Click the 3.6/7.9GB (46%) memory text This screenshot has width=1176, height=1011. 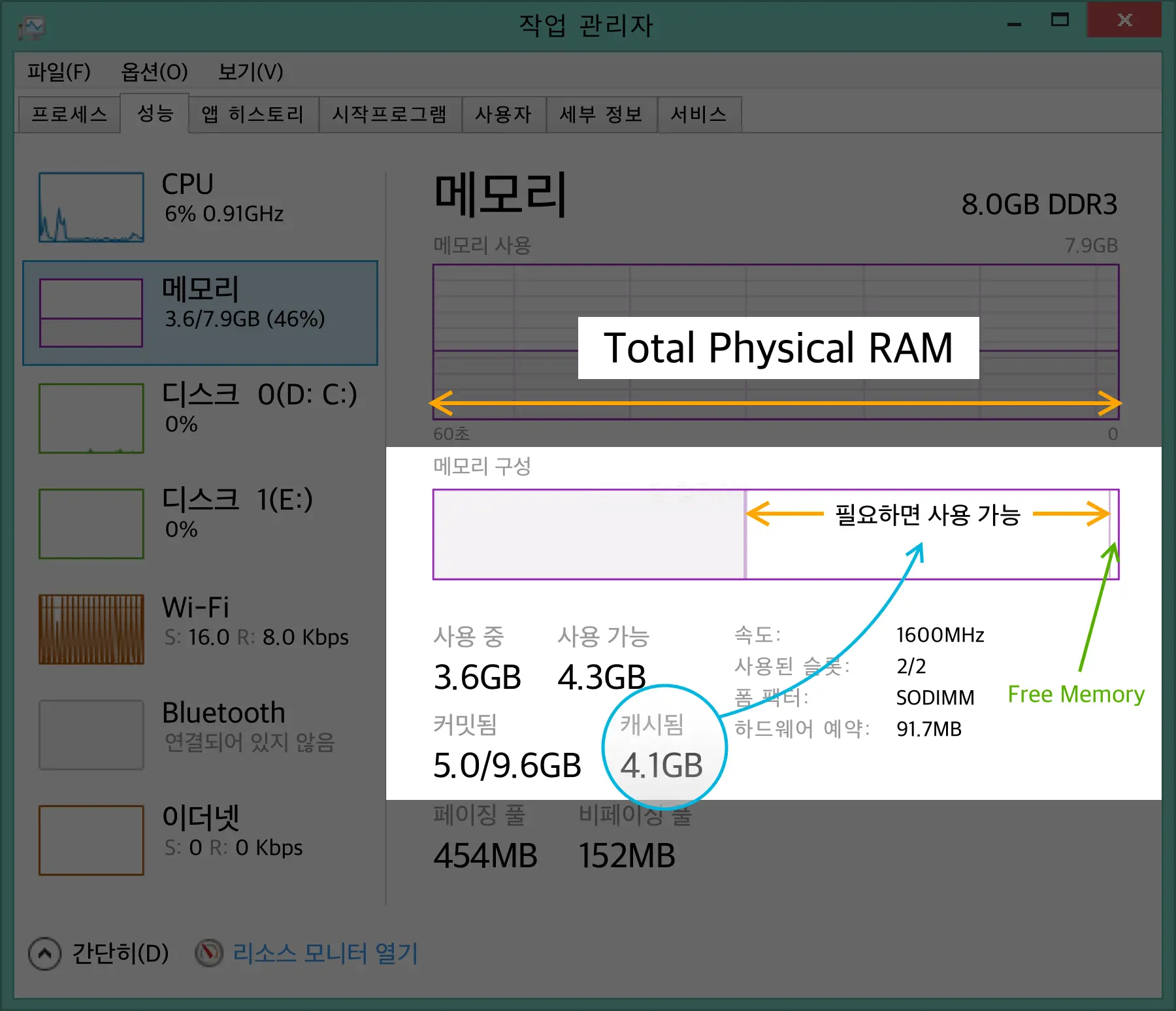pos(244,319)
